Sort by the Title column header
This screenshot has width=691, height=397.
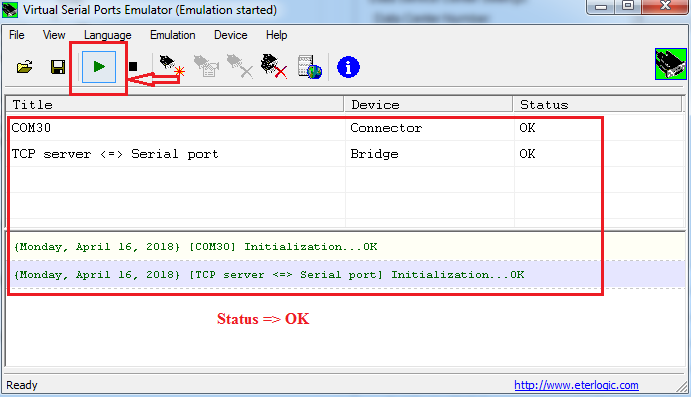(x=175, y=104)
